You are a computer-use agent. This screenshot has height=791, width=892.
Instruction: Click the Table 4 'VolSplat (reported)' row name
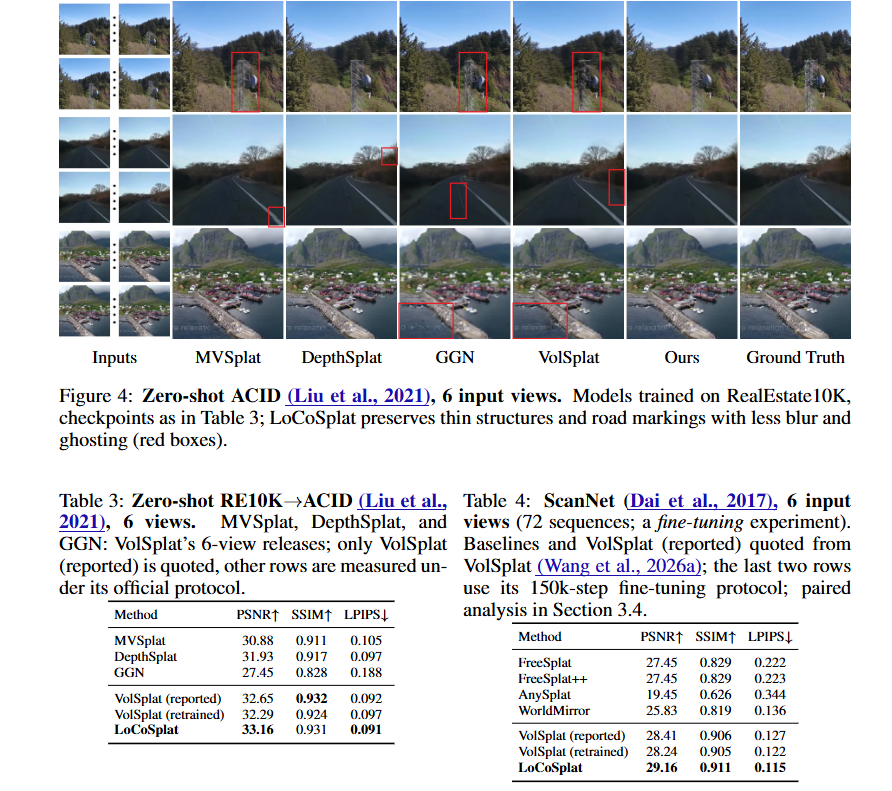click(572, 736)
